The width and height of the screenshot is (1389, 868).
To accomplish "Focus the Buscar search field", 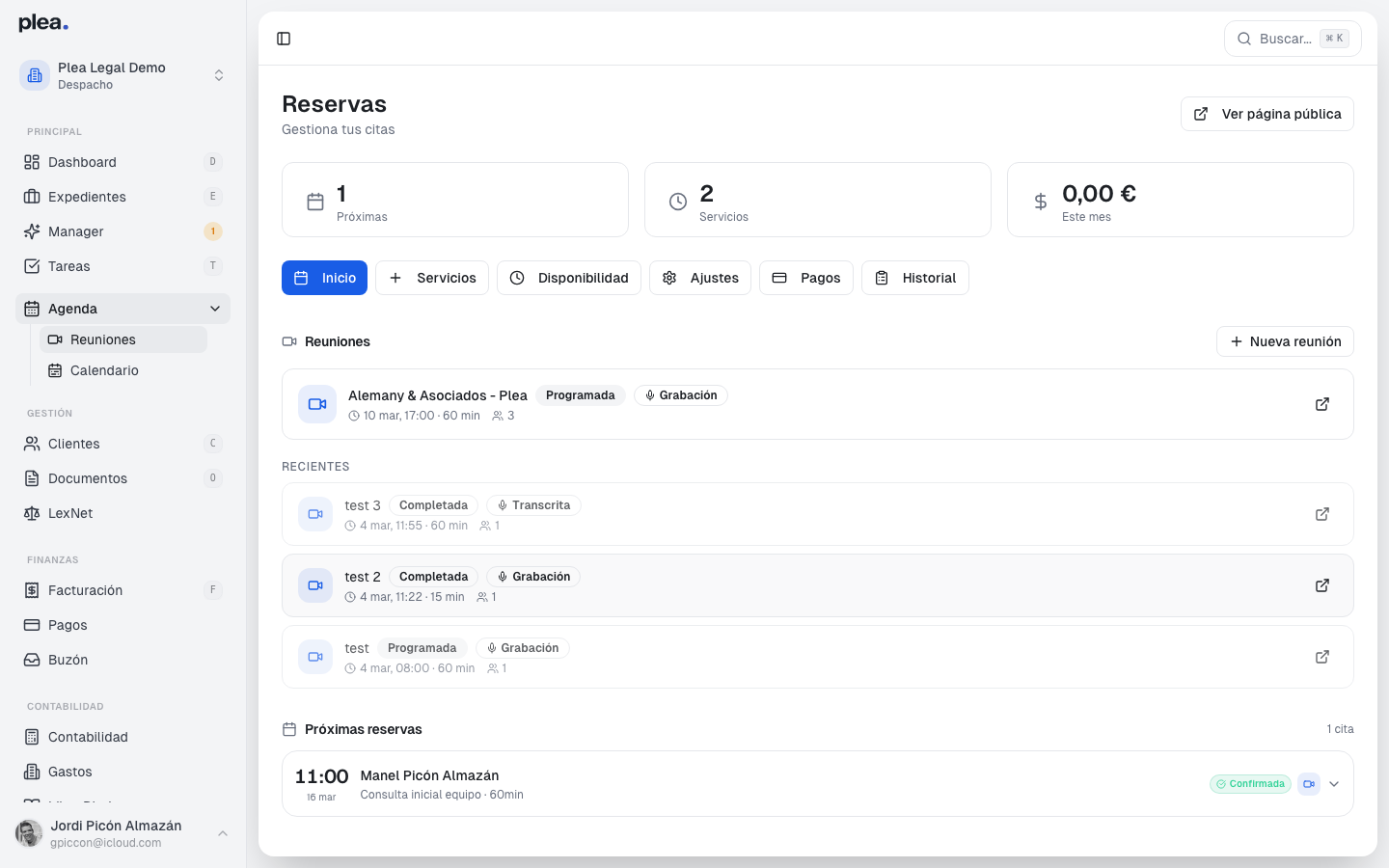I will pyautogui.click(x=1293, y=39).
